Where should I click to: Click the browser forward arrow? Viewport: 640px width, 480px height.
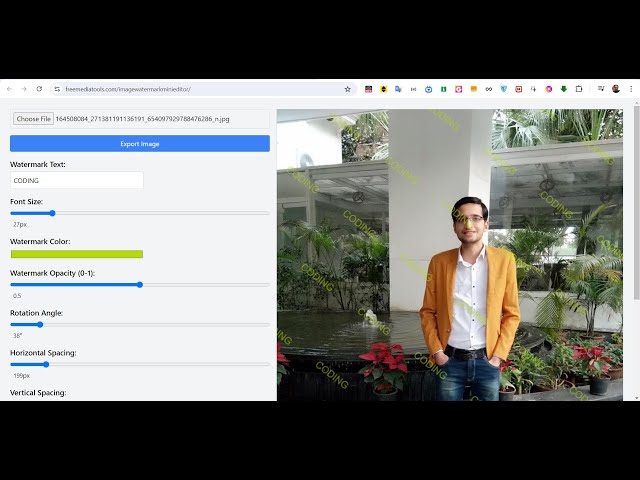pyautogui.click(x=24, y=89)
